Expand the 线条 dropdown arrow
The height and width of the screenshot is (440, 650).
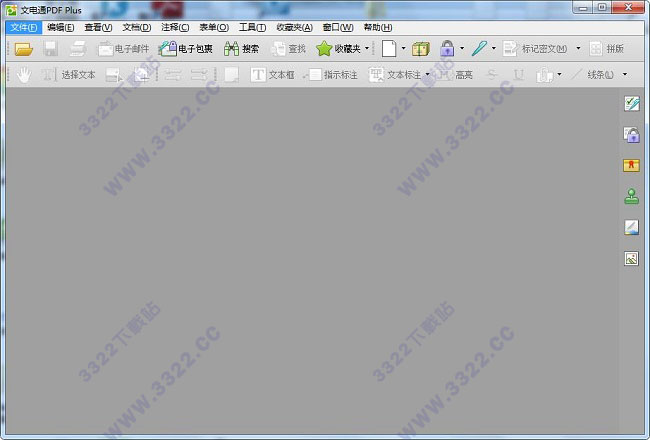point(625,75)
